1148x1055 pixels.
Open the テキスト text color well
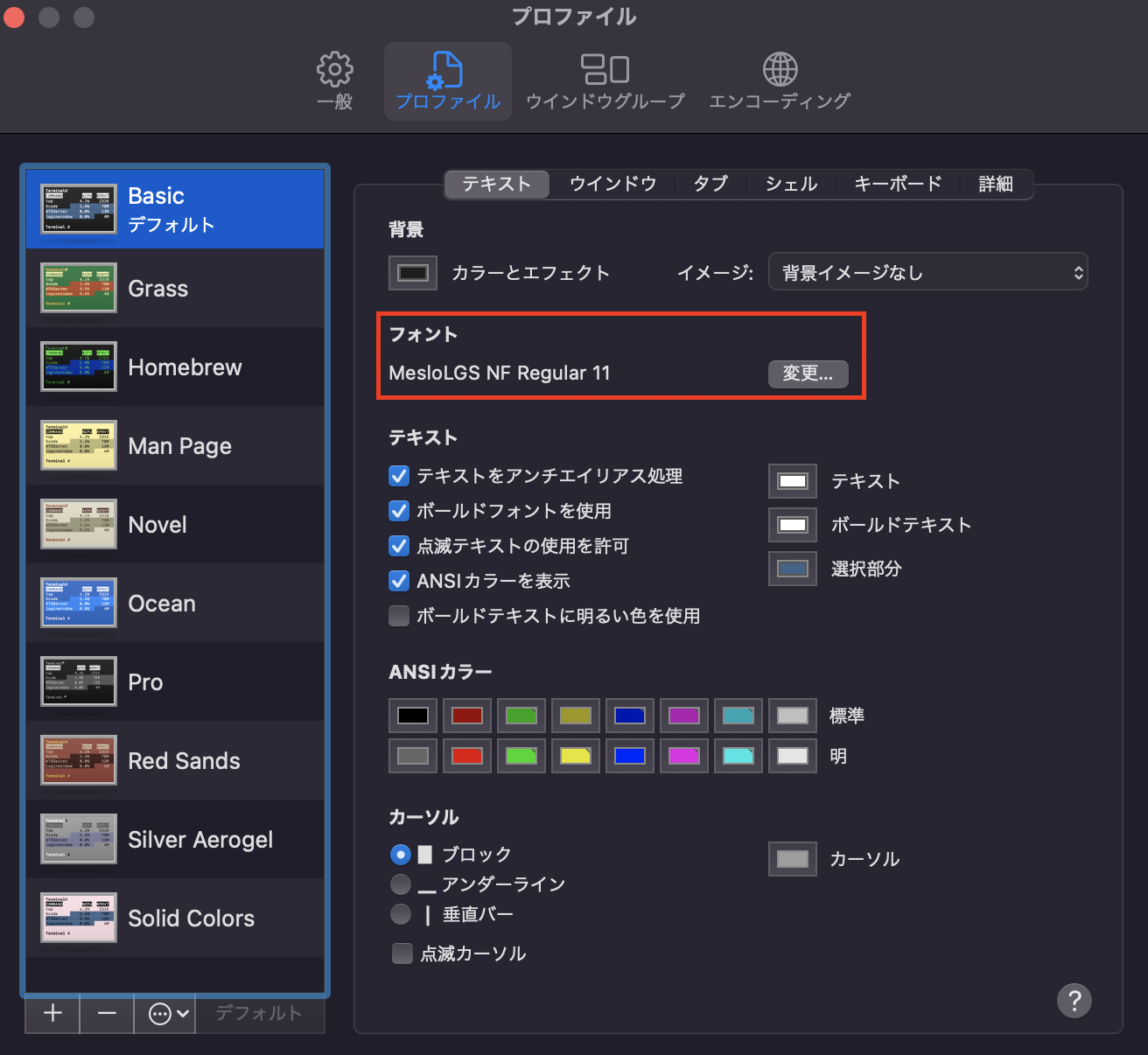(x=792, y=480)
